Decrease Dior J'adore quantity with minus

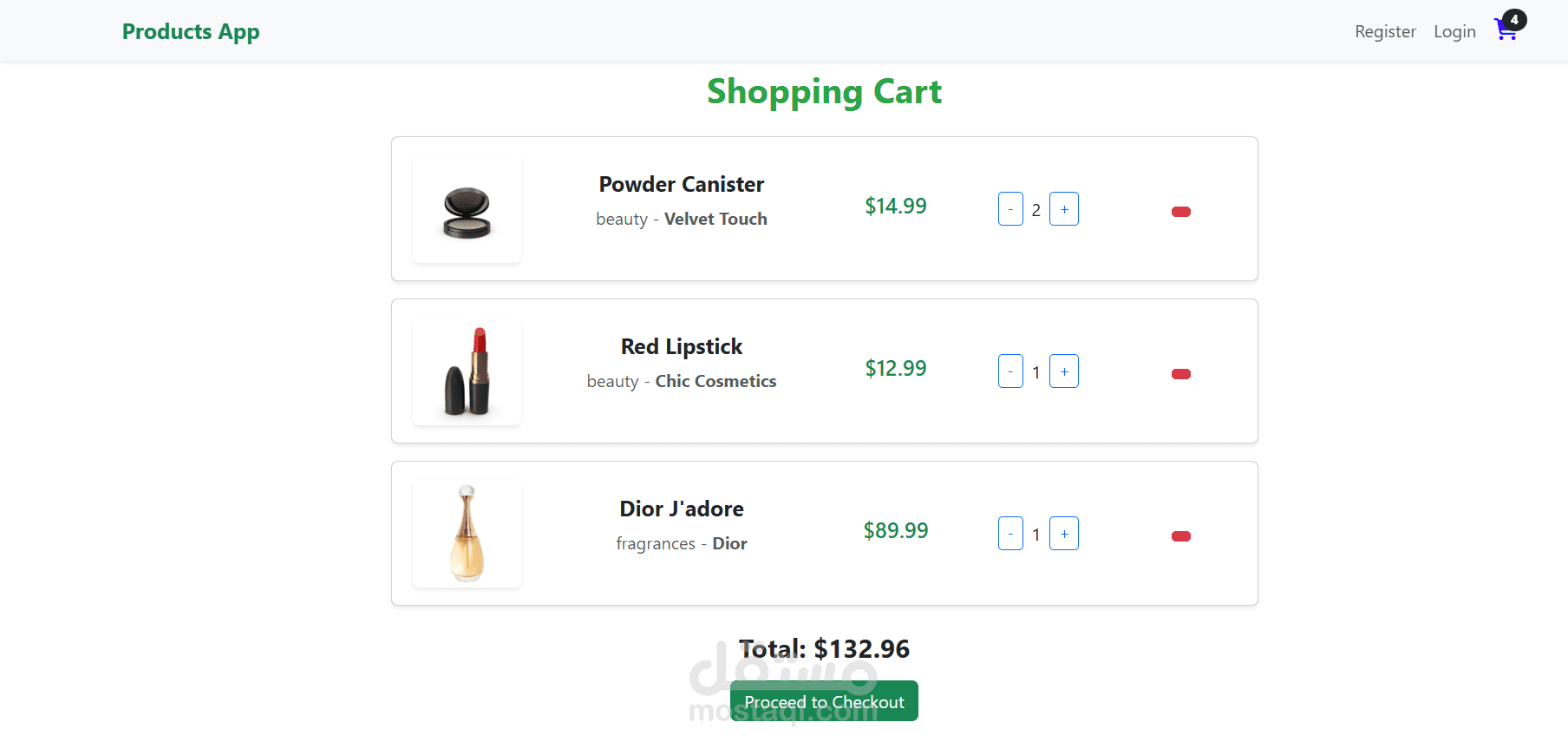1010,534
